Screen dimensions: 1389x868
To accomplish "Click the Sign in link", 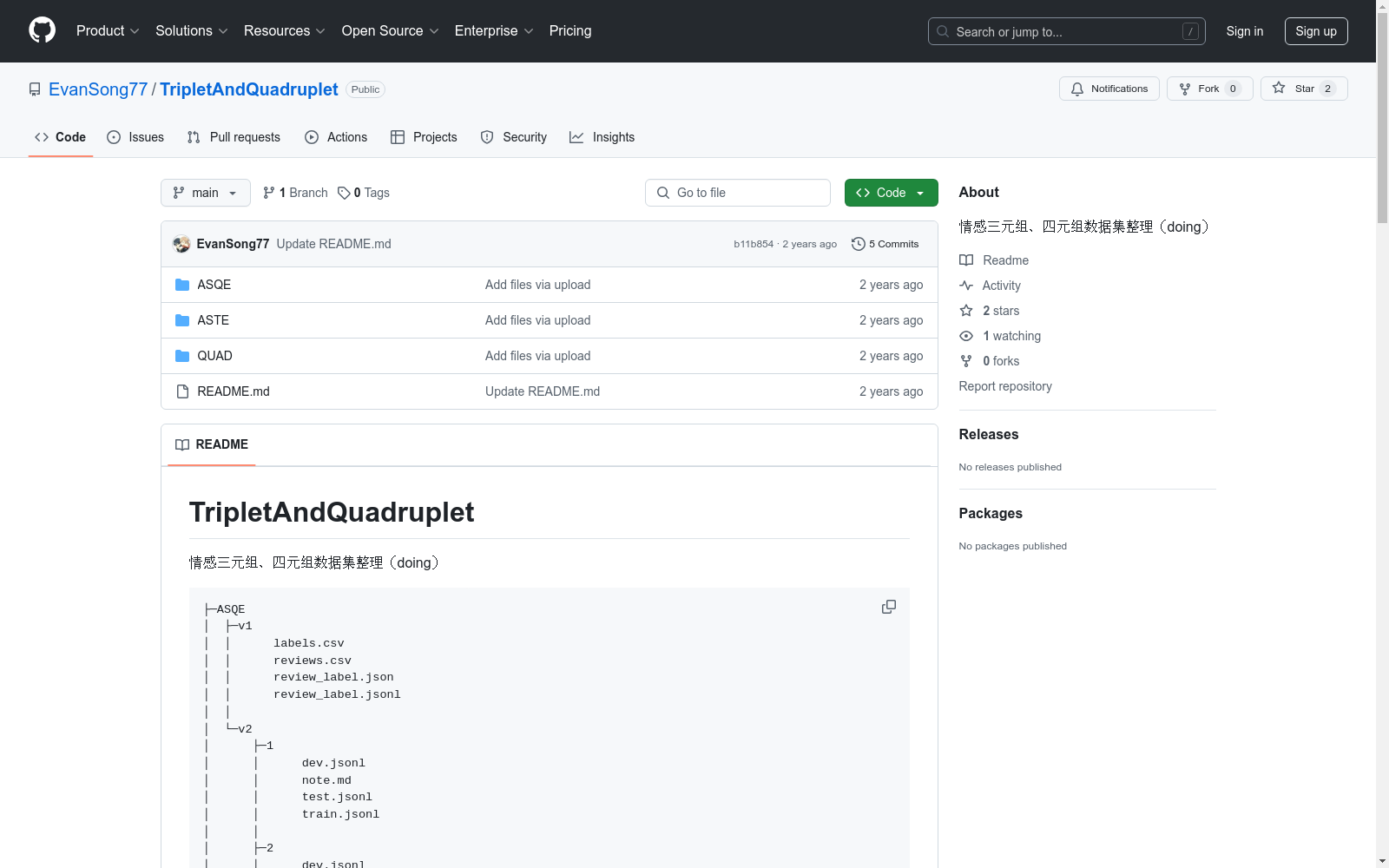I will (x=1245, y=31).
